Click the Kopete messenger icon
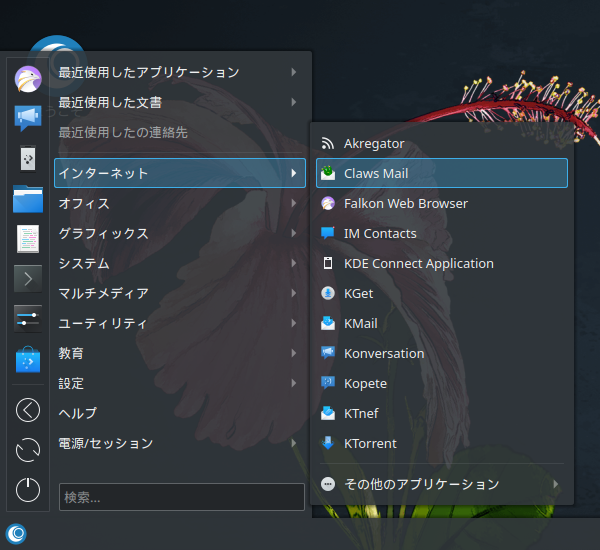Image resolution: width=600 pixels, height=550 pixels. tap(328, 383)
